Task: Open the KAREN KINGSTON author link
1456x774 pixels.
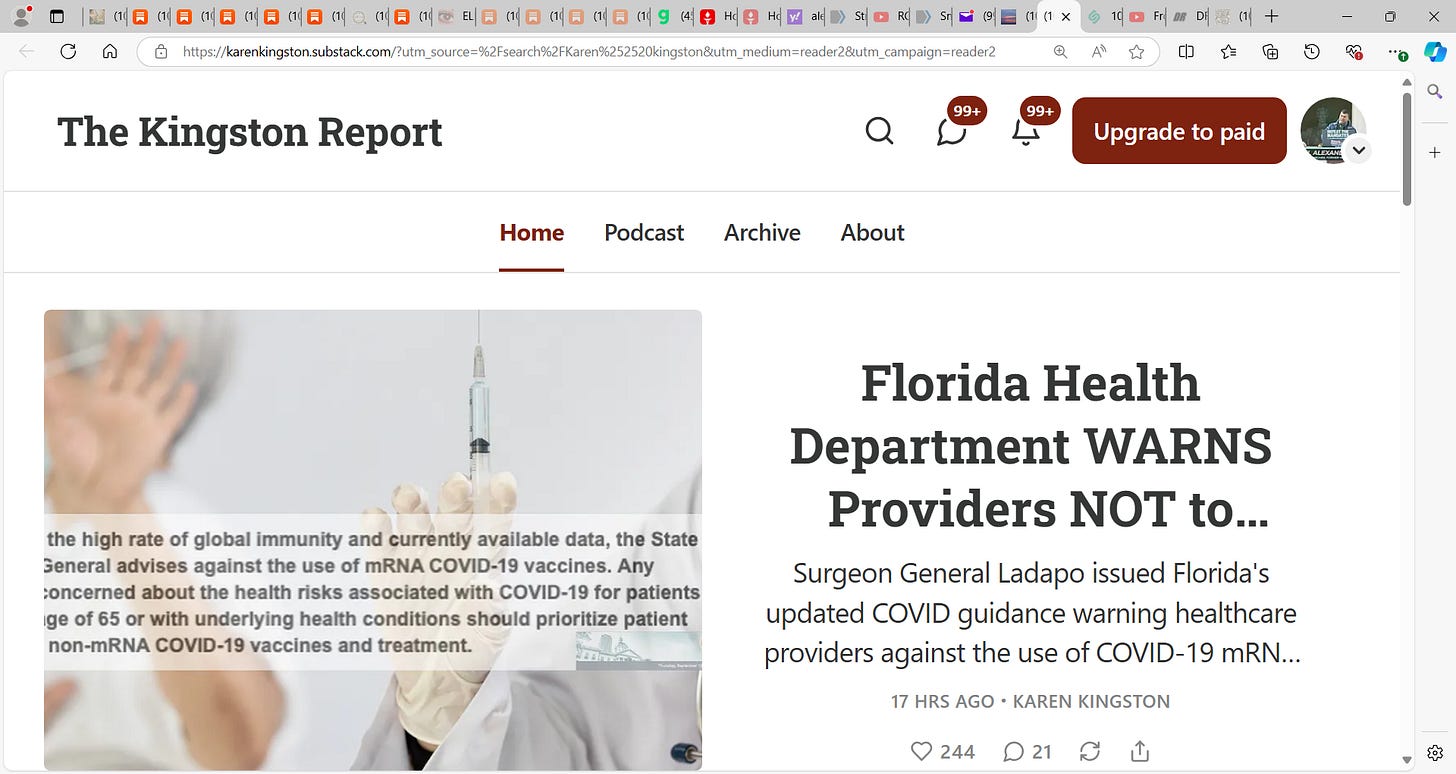Action: (1091, 701)
